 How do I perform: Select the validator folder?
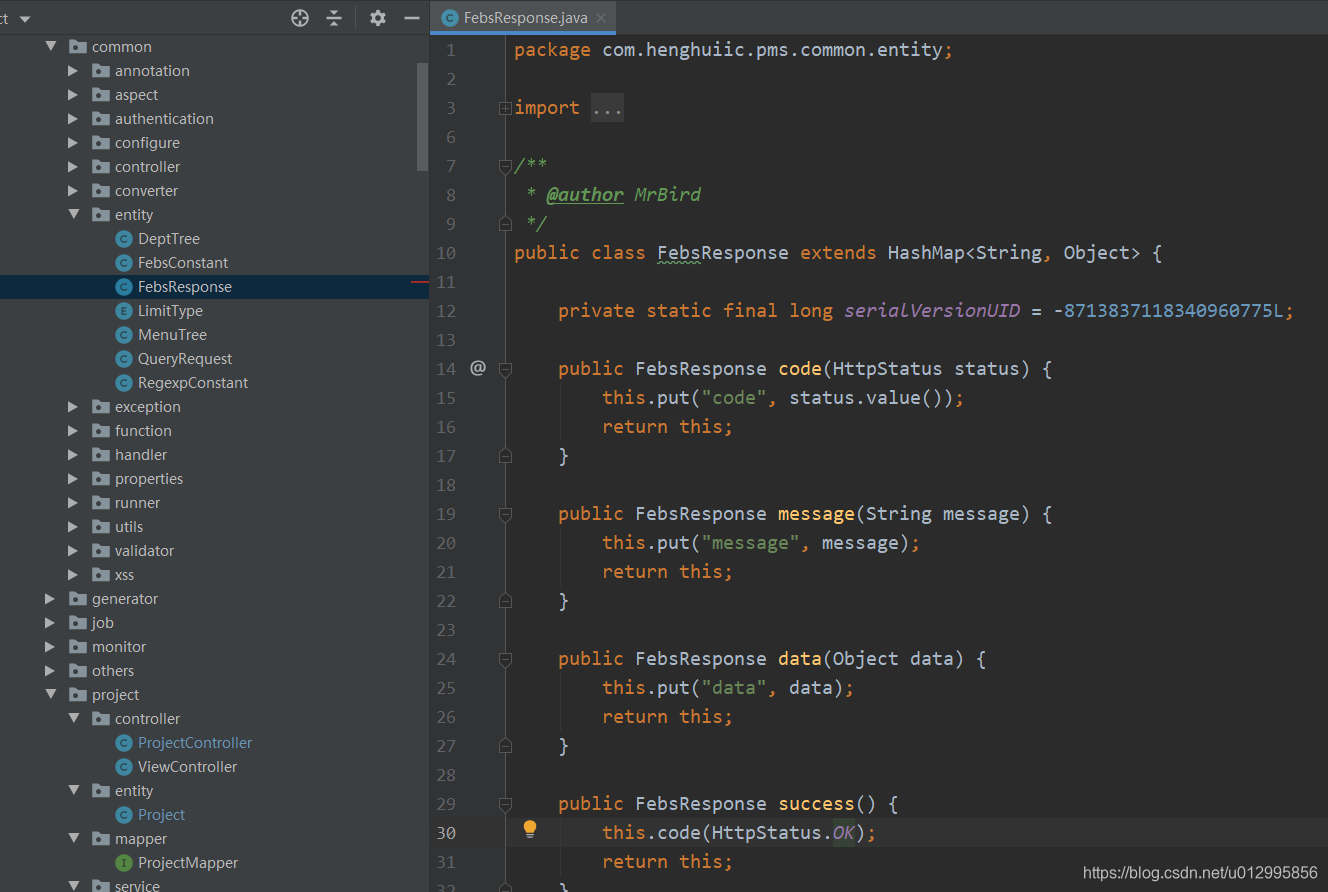tap(144, 550)
